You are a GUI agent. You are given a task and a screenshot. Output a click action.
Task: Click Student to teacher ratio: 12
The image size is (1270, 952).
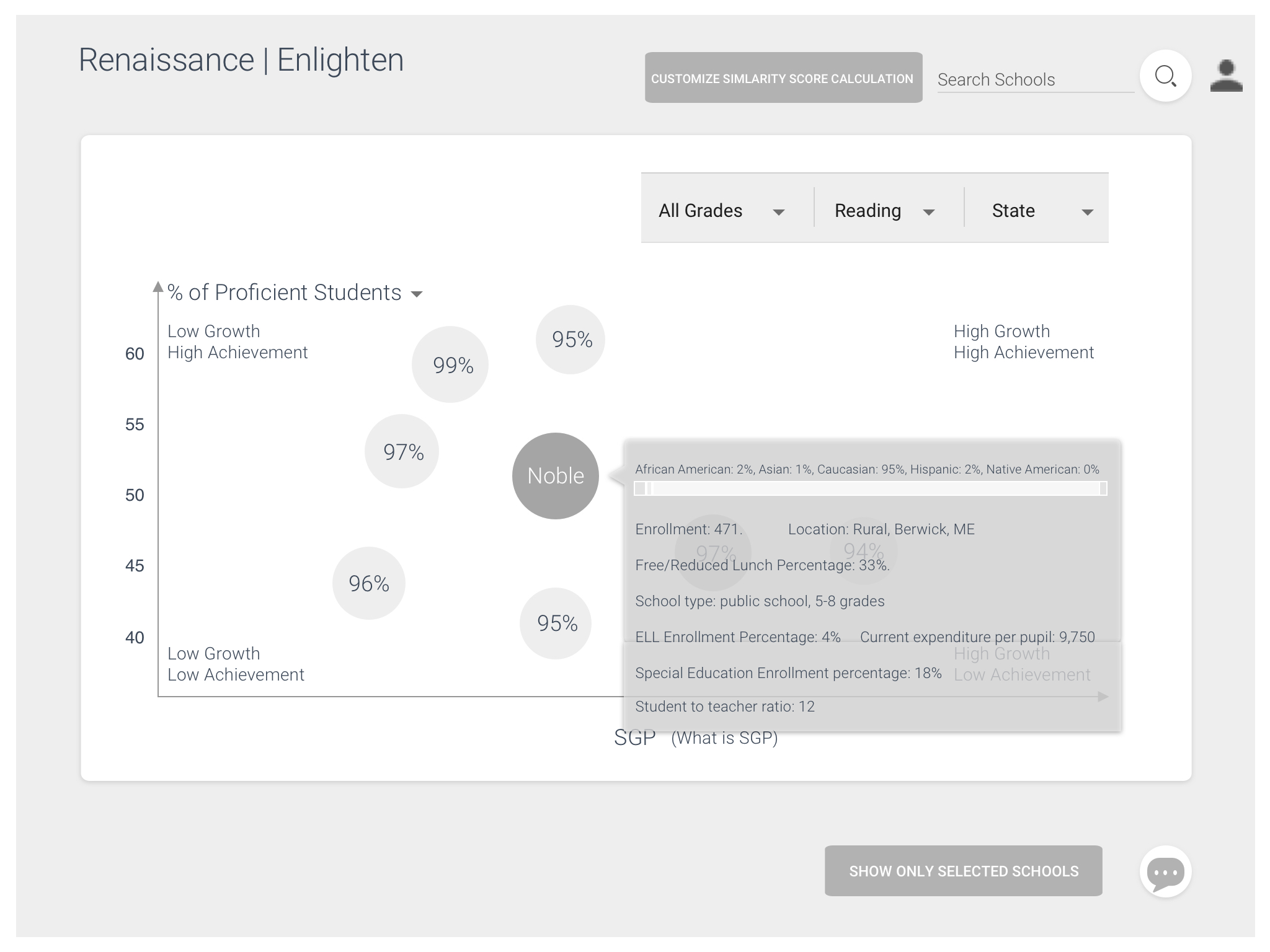point(725,707)
